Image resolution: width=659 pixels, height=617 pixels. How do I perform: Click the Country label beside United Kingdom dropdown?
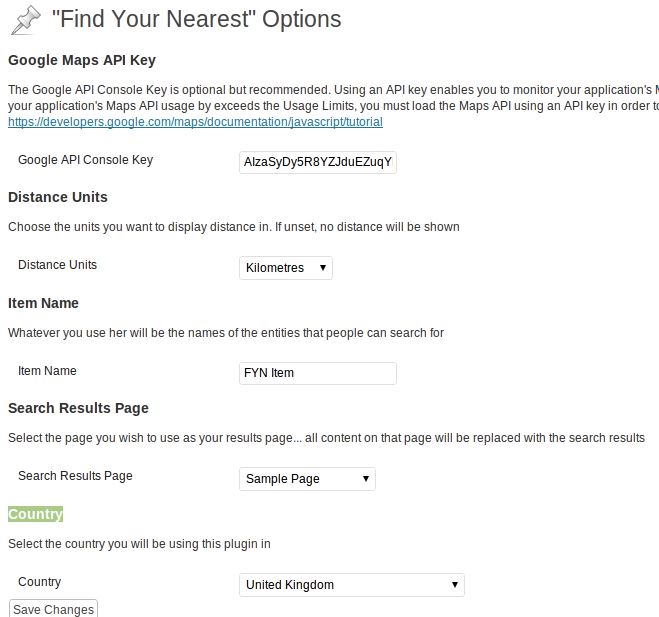(x=40, y=582)
